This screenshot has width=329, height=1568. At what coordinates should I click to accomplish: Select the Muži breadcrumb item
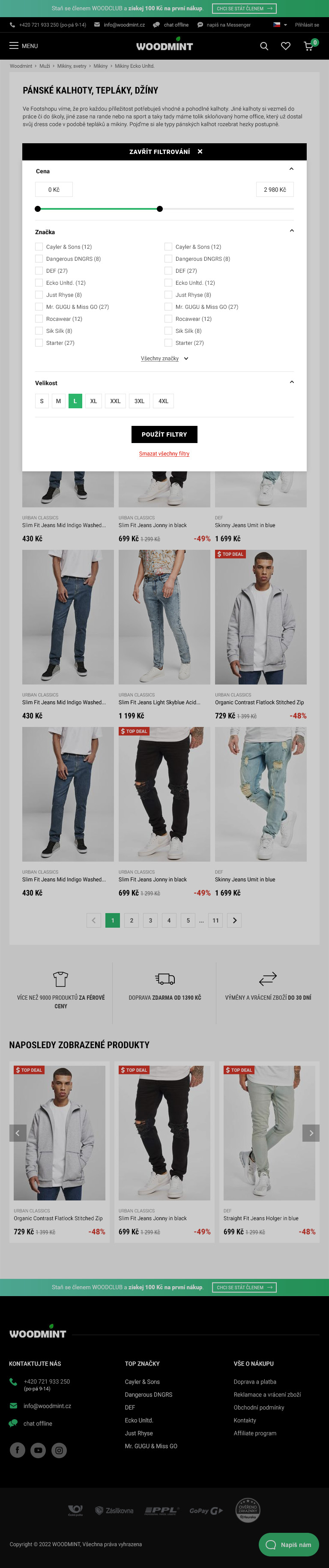click(45, 66)
